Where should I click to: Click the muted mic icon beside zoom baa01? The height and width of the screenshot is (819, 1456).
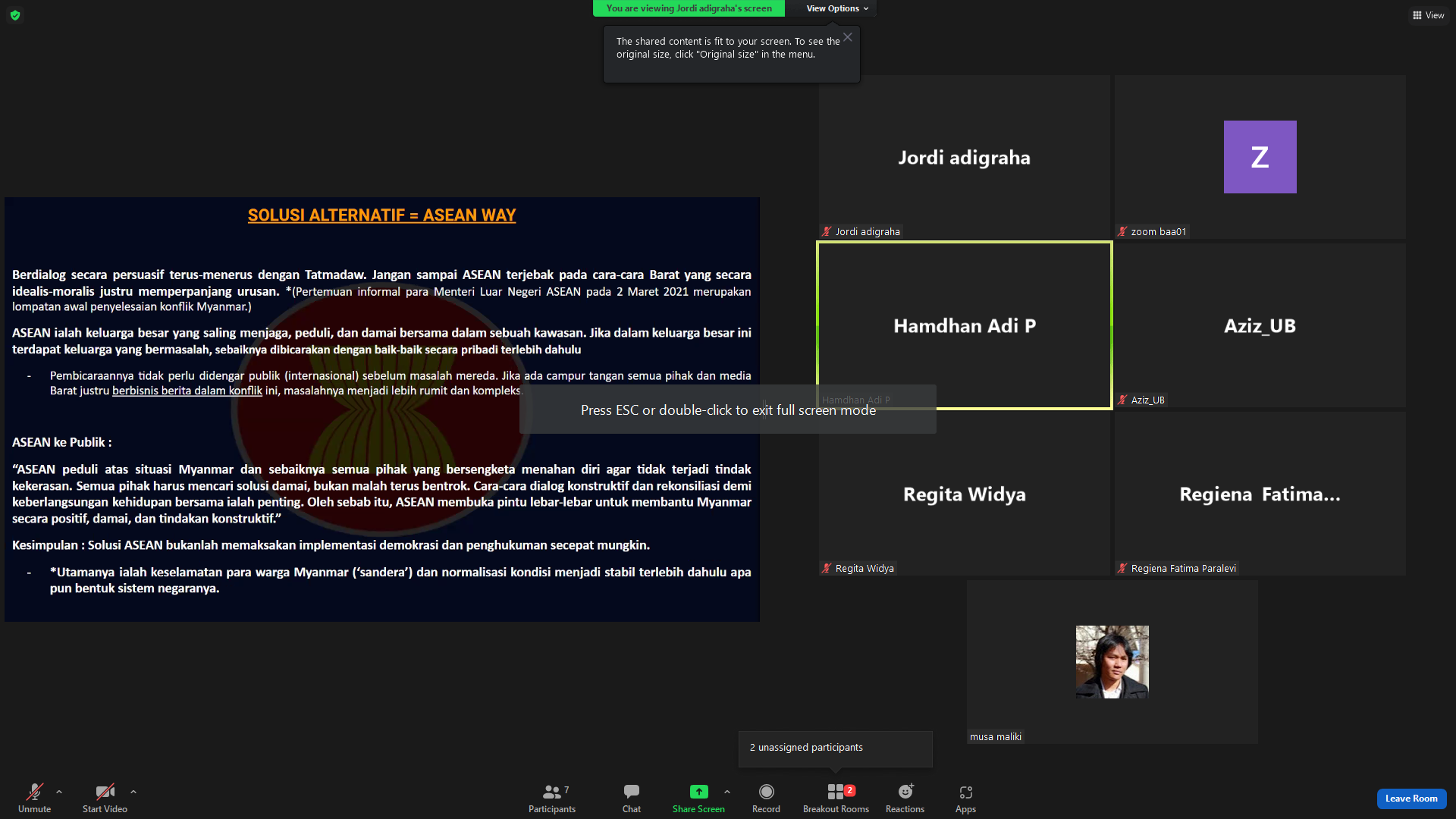(x=1122, y=232)
